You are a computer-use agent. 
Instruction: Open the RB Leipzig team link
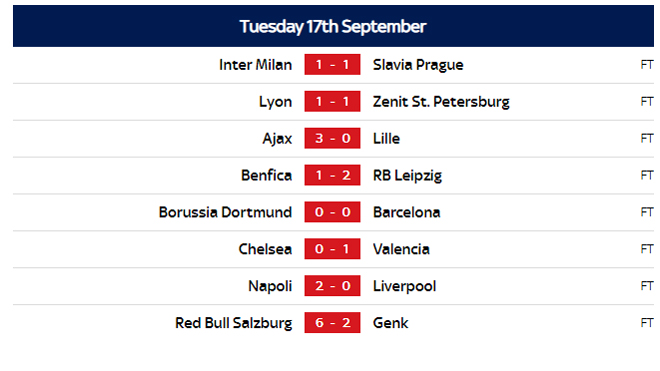click(407, 176)
